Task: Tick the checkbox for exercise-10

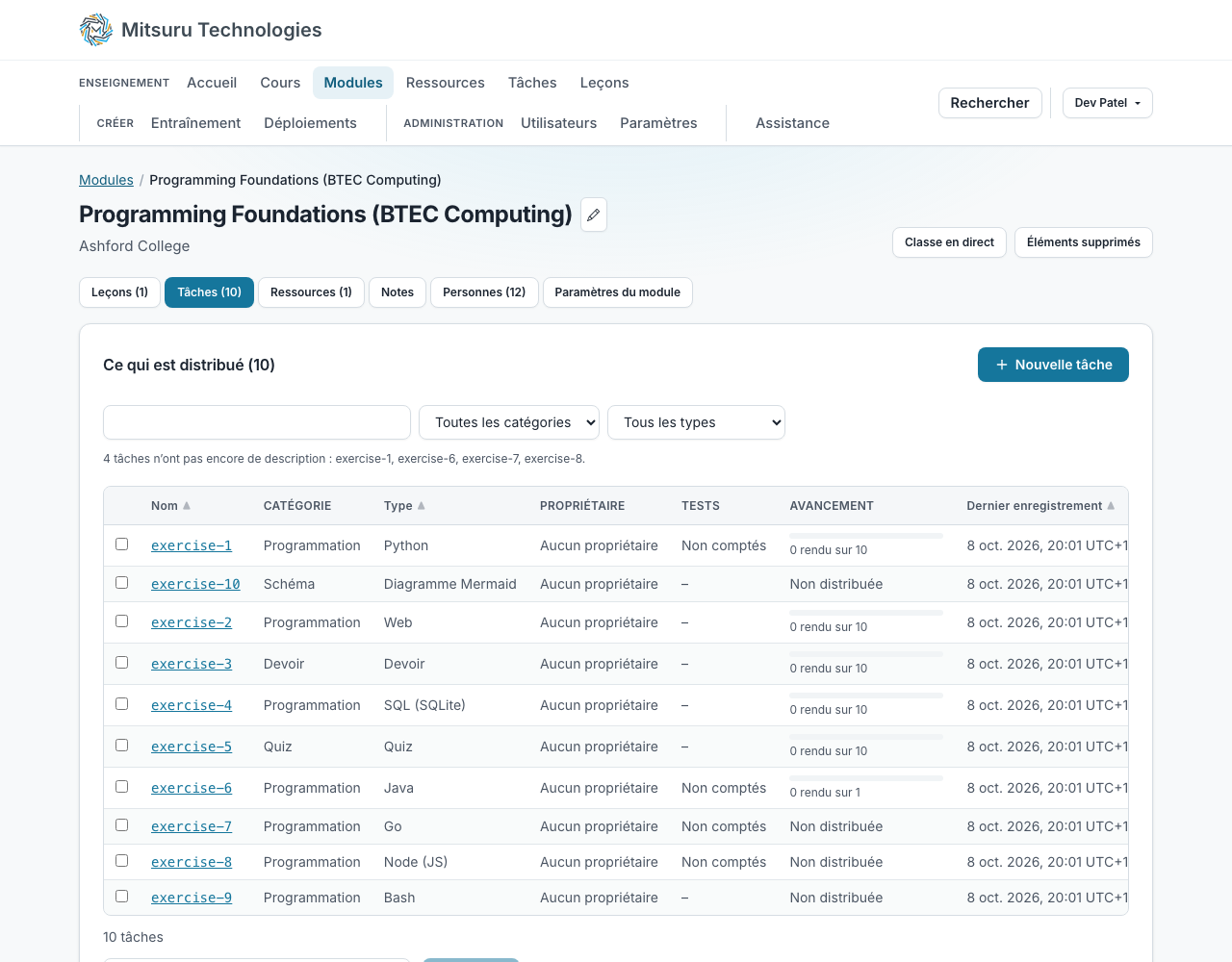Action: tap(122, 583)
